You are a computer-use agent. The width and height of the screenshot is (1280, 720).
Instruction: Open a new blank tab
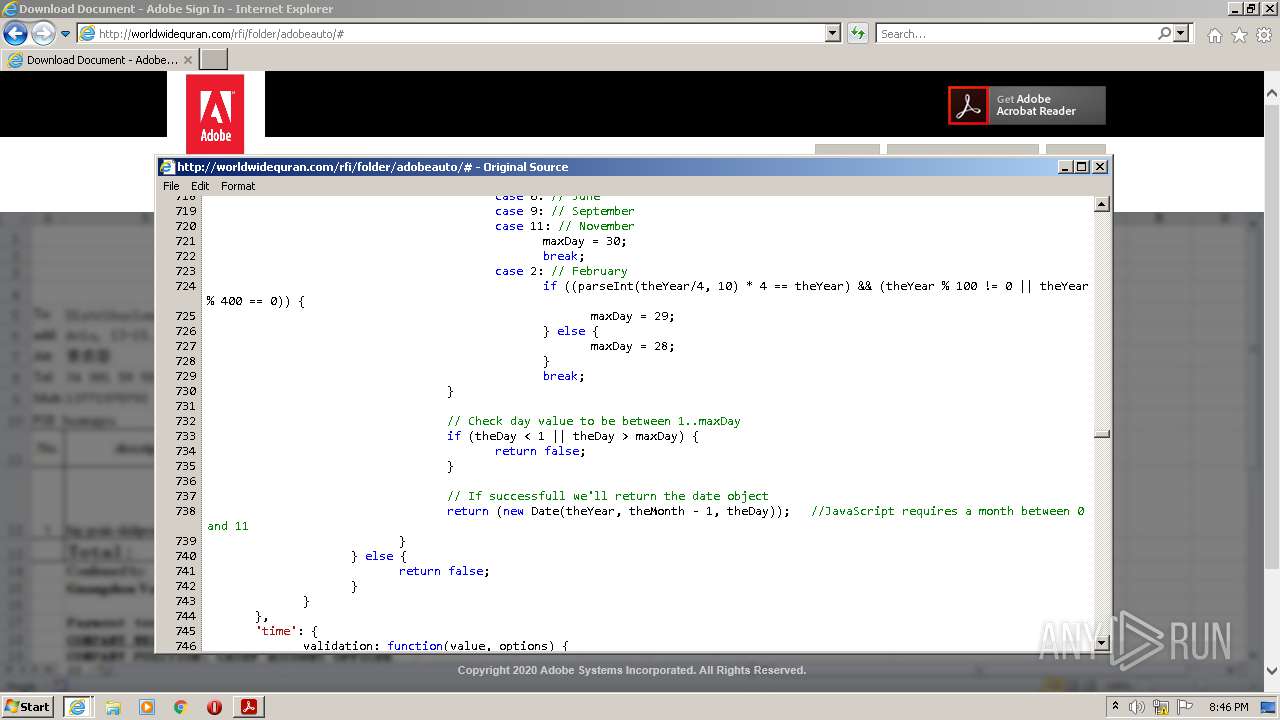pyautogui.click(x=214, y=60)
